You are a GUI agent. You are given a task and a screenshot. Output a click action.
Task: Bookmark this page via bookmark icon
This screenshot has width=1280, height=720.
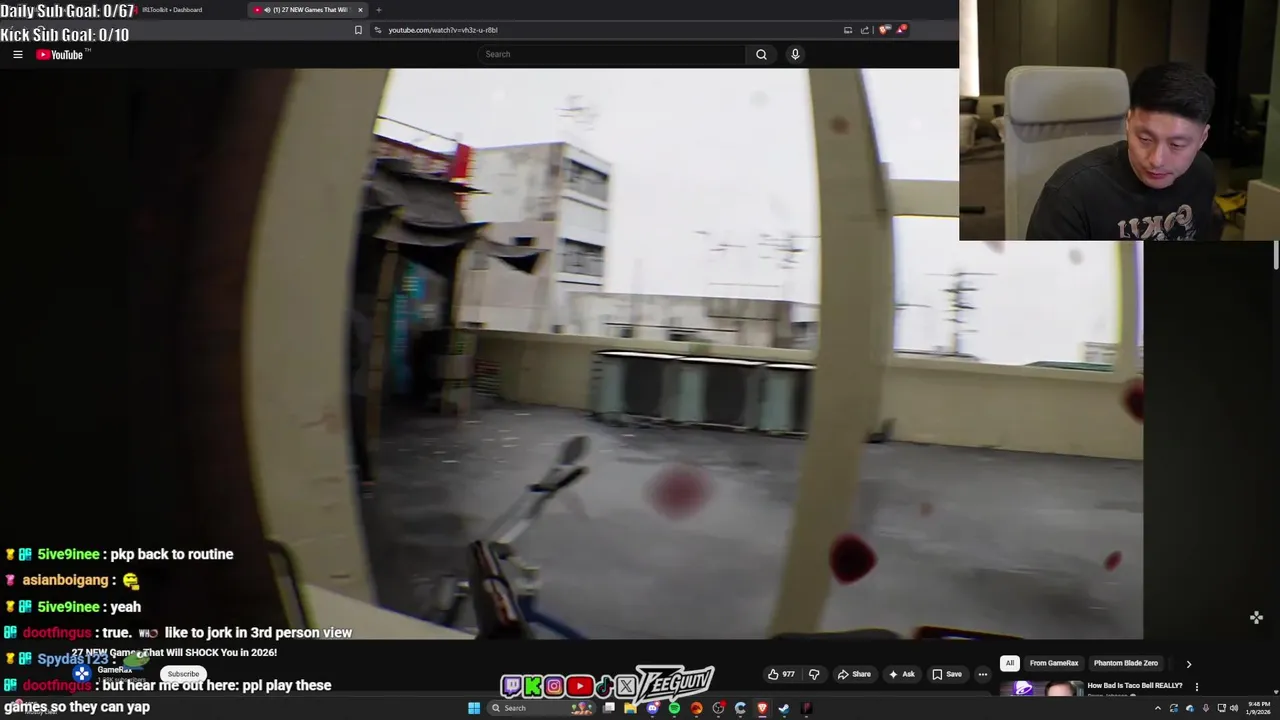click(x=358, y=30)
